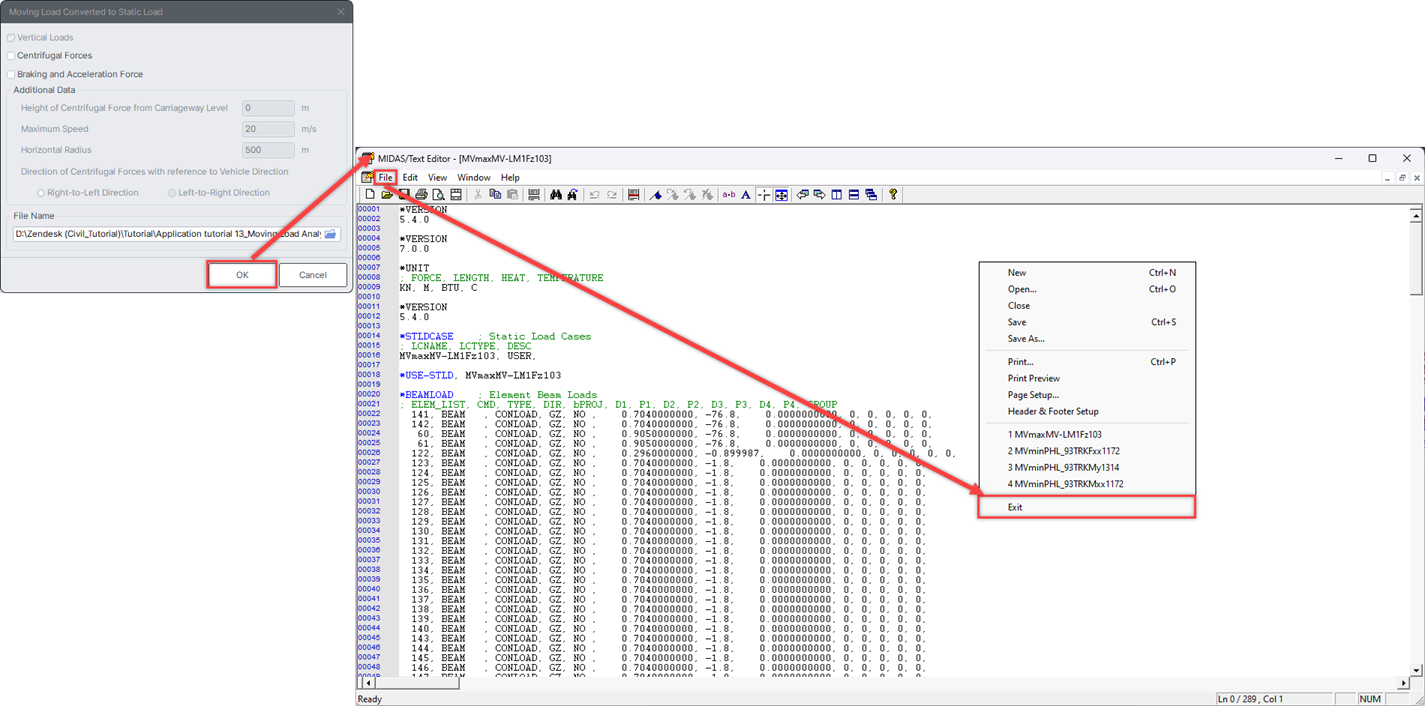
Task: Open the View menu
Action: pos(437,178)
